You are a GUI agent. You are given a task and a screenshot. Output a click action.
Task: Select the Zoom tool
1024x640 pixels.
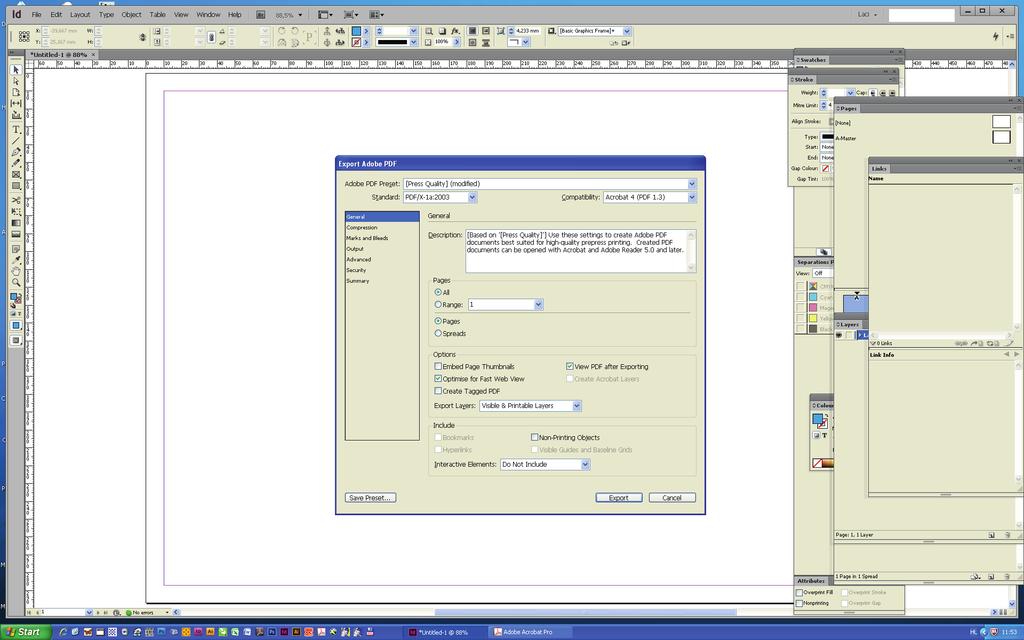(16, 282)
